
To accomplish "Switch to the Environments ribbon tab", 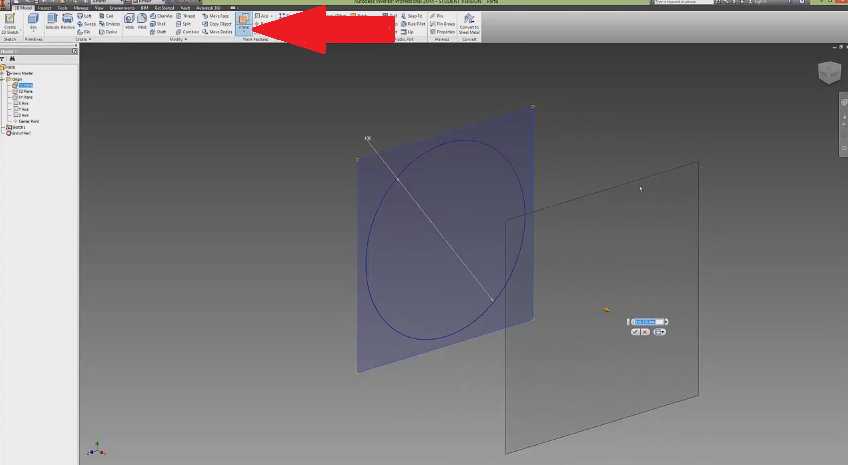I will (x=122, y=8).
